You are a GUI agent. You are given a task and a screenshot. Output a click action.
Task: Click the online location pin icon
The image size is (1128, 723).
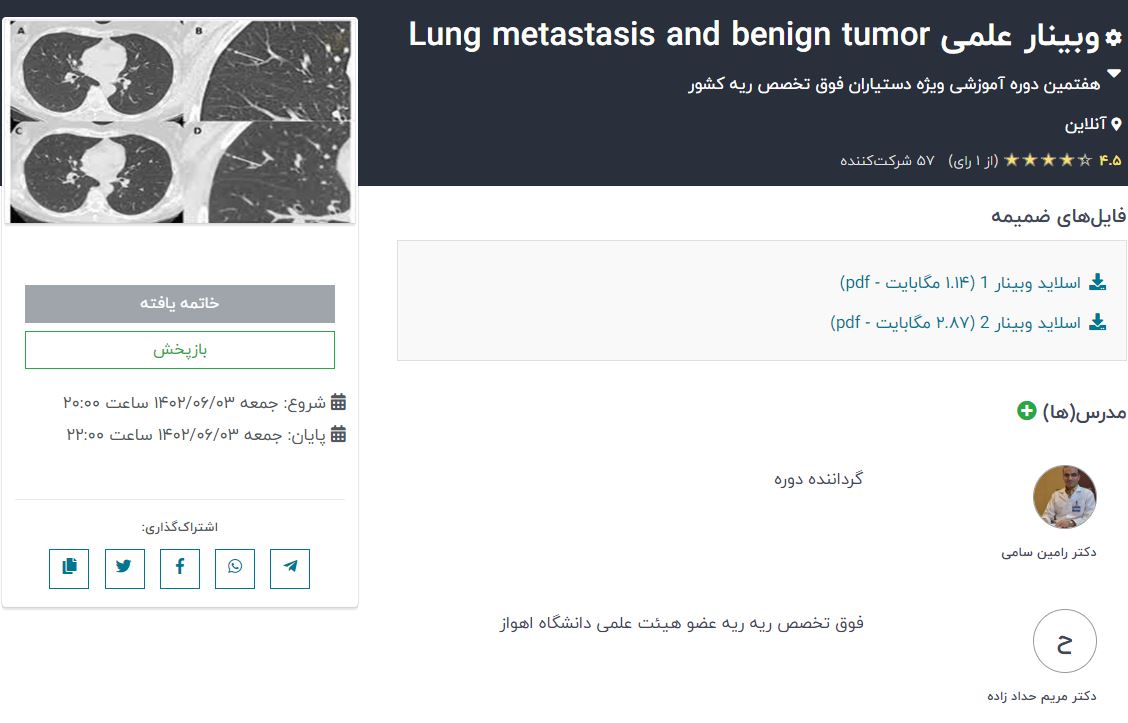point(1117,125)
